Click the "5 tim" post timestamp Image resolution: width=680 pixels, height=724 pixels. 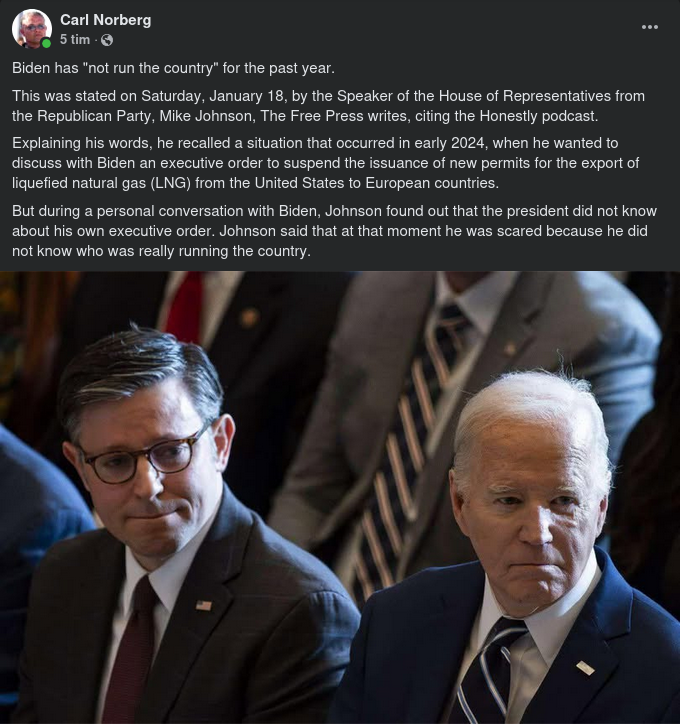point(75,40)
